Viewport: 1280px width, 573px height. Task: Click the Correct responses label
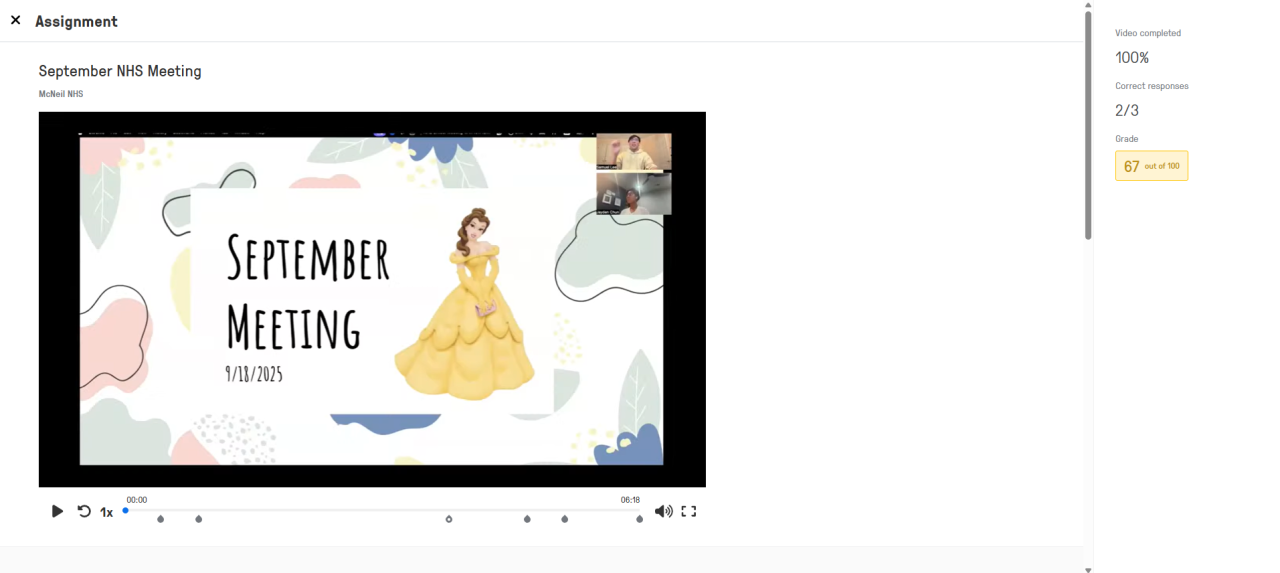tap(1152, 86)
